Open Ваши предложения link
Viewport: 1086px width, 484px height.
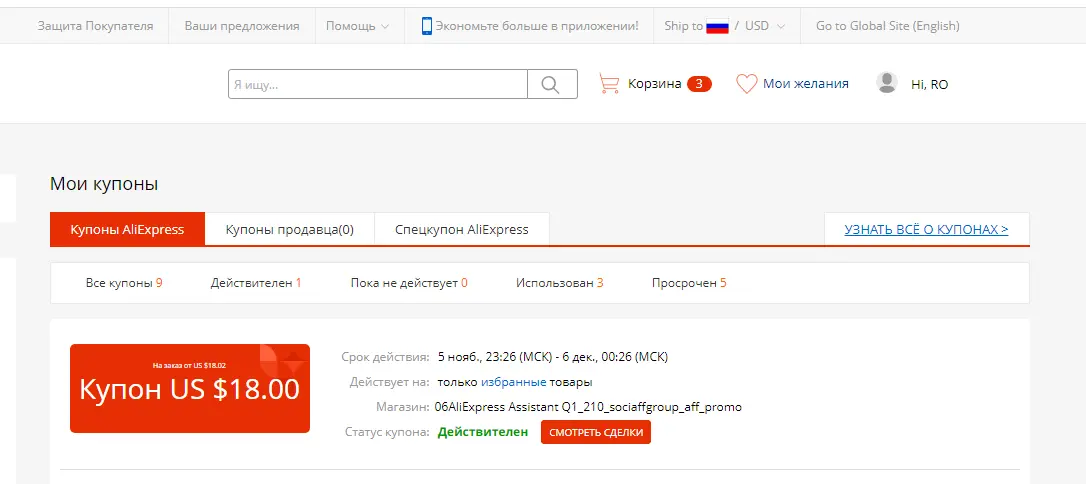[242, 26]
